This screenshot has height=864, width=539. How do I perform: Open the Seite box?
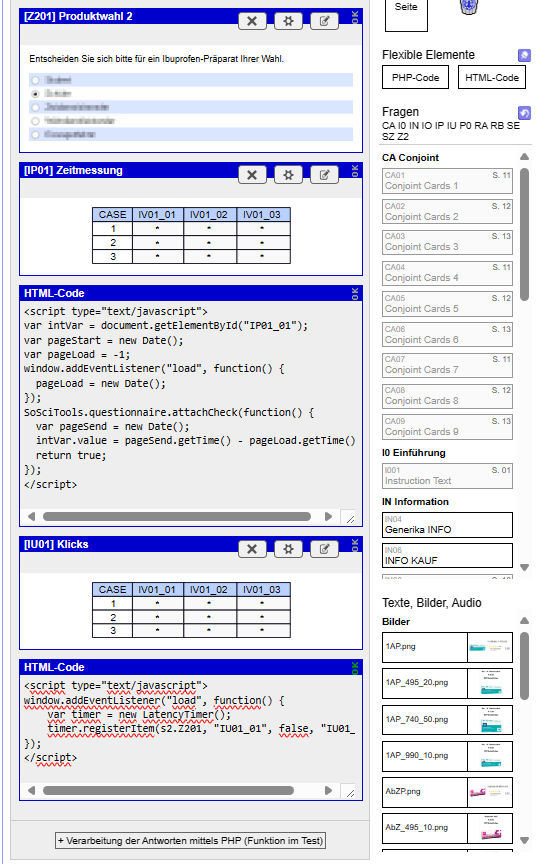point(406,13)
